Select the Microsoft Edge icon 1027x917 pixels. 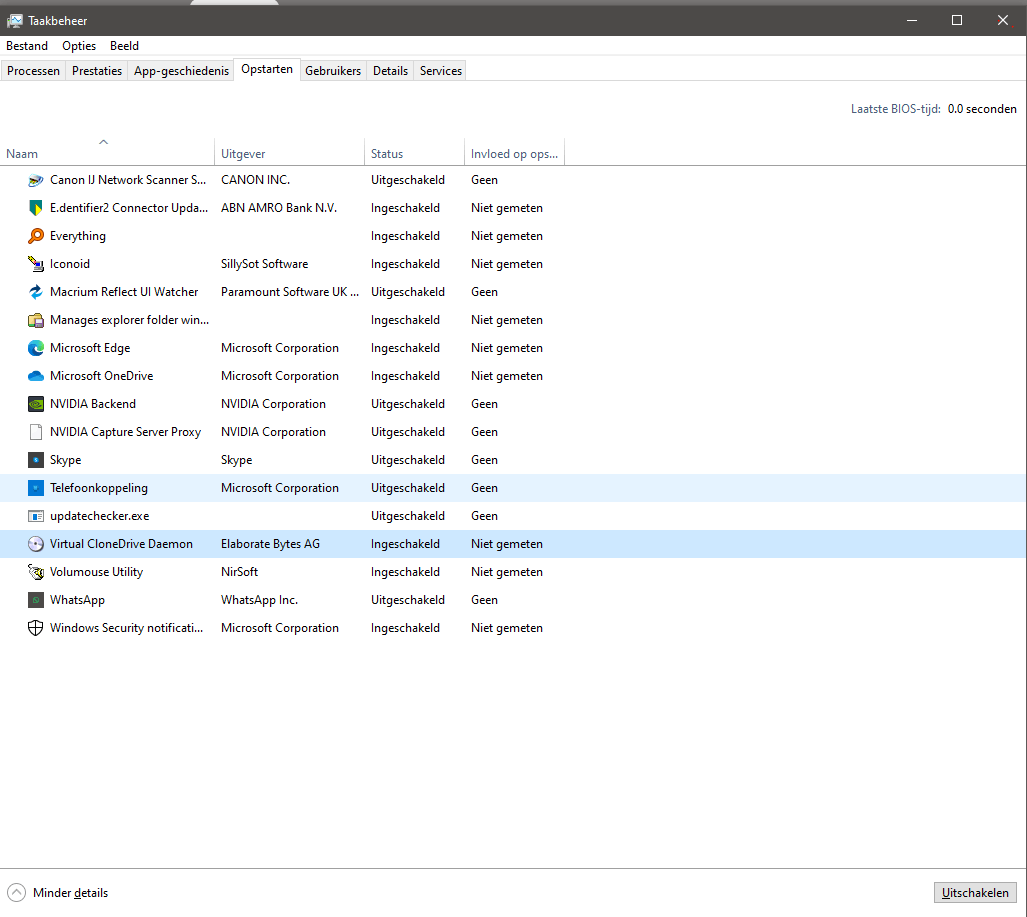click(36, 348)
